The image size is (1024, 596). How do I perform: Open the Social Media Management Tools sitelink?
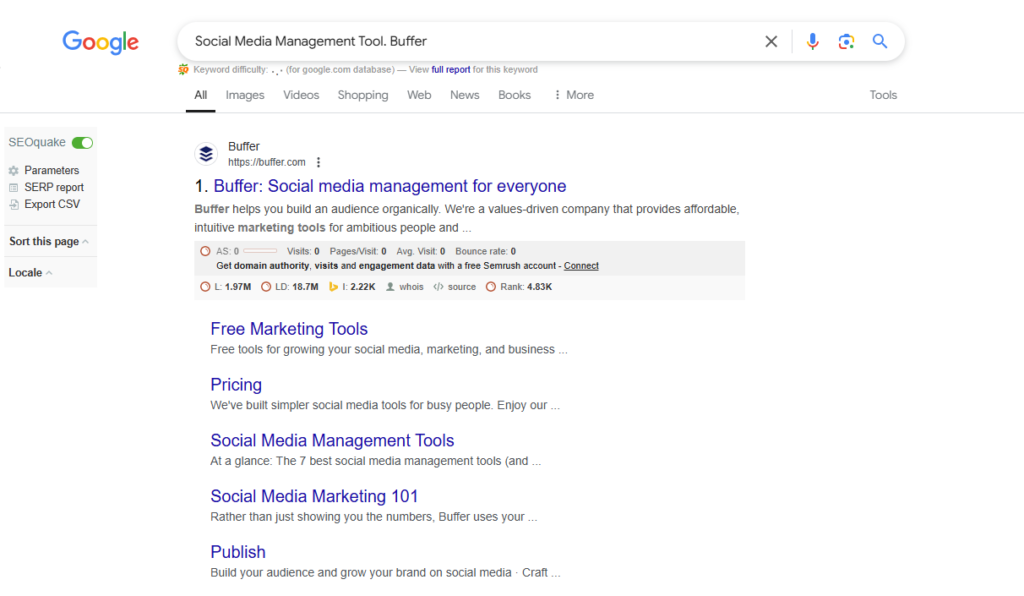click(x=332, y=441)
